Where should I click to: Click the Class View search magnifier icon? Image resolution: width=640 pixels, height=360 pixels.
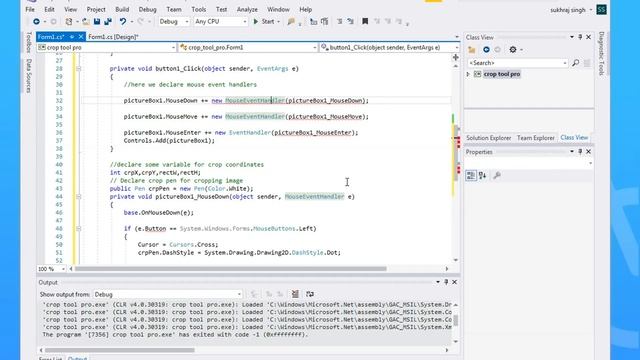[x=576, y=63]
